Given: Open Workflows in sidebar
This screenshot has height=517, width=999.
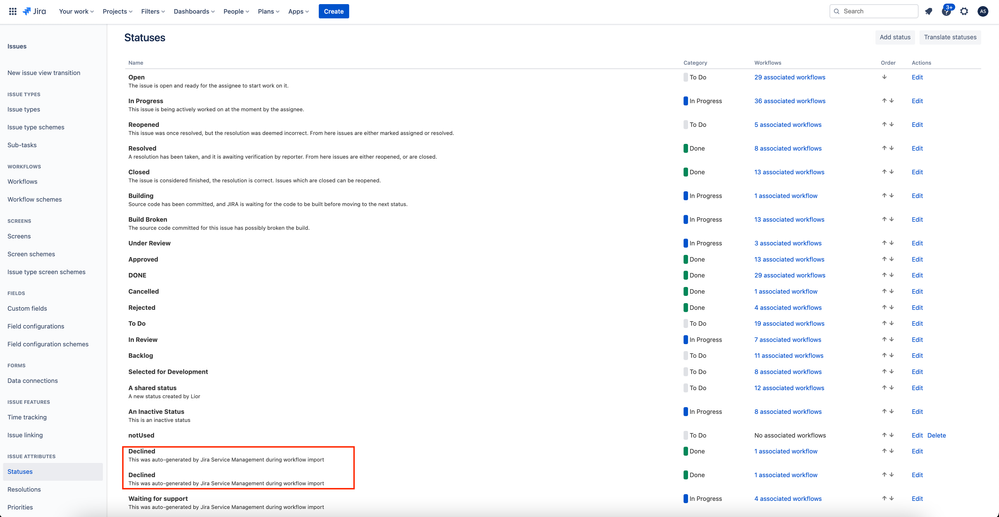Looking at the screenshot, I should [22, 182].
